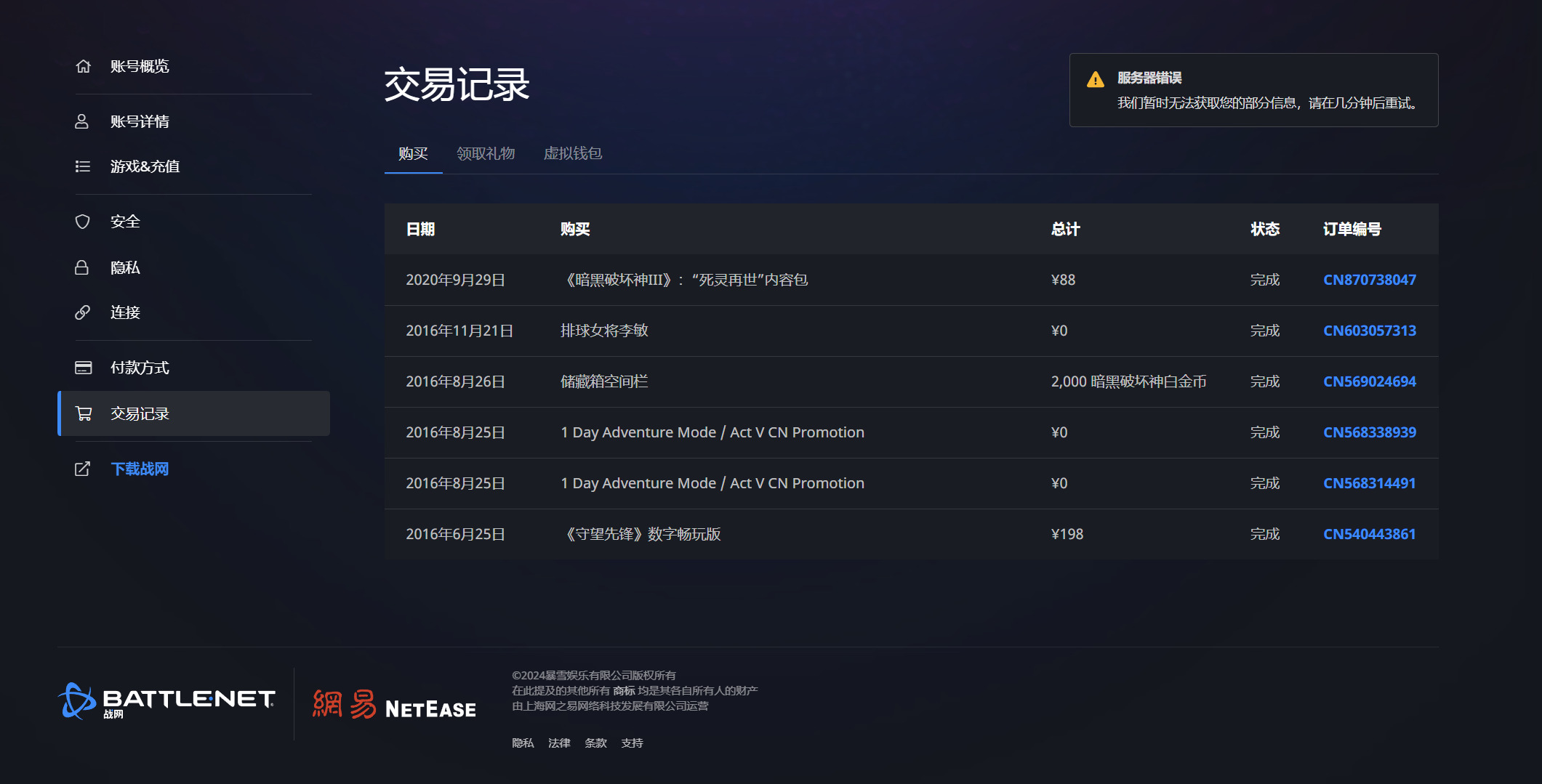Switch to the 领取礼物 tab

click(x=486, y=153)
